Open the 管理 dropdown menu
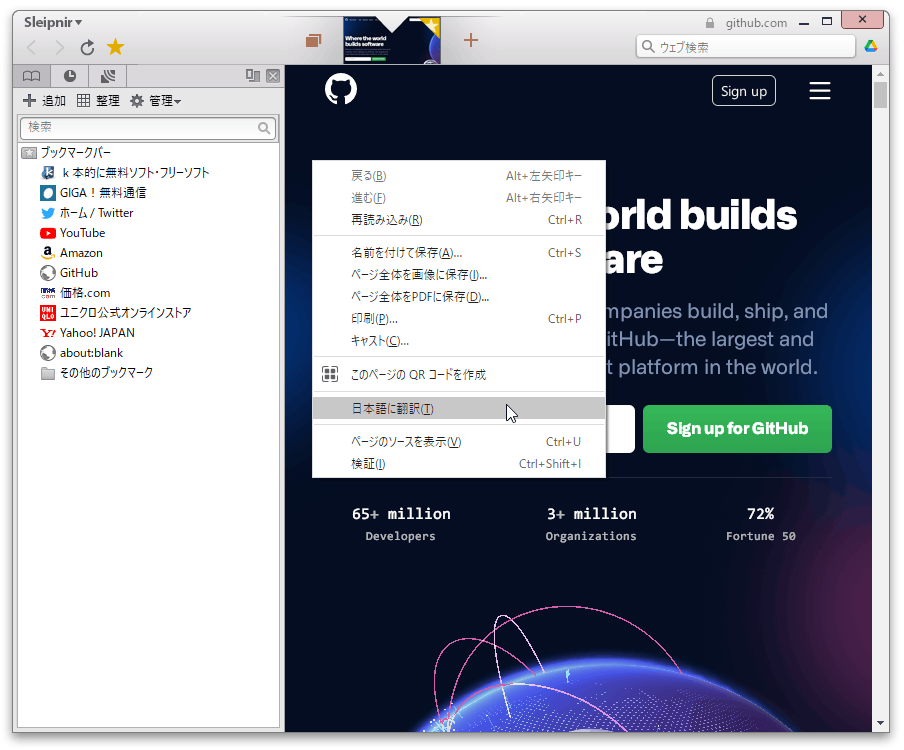Screen dimensions: 904x750 (x=156, y=101)
